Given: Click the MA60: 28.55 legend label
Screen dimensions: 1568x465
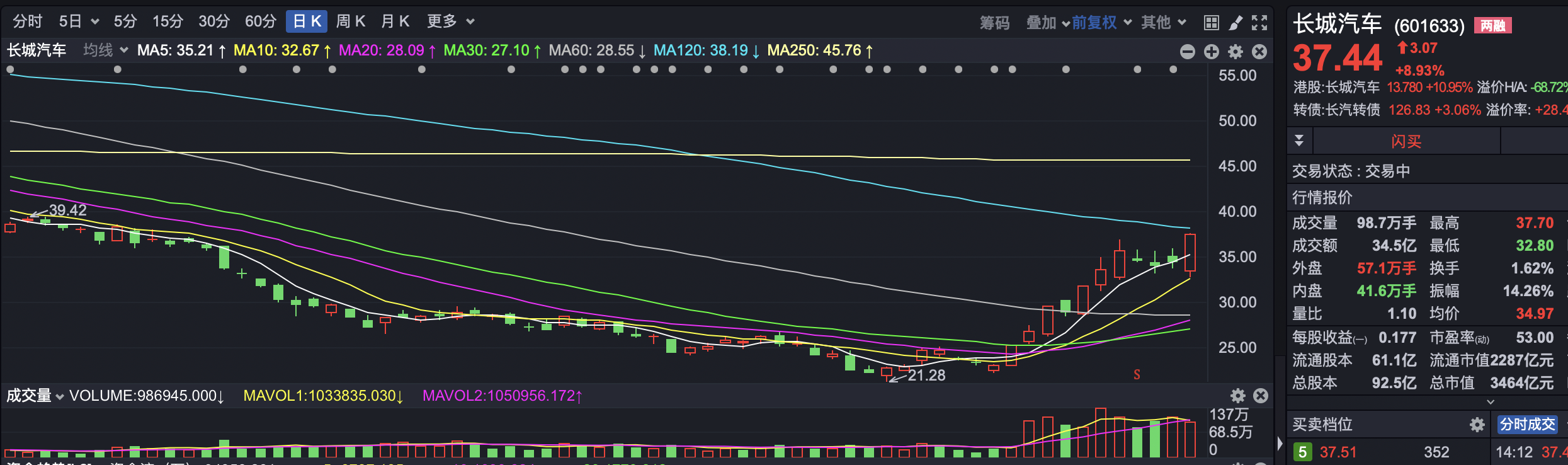Looking at the screenshot, I should click(x=598, y=50).
